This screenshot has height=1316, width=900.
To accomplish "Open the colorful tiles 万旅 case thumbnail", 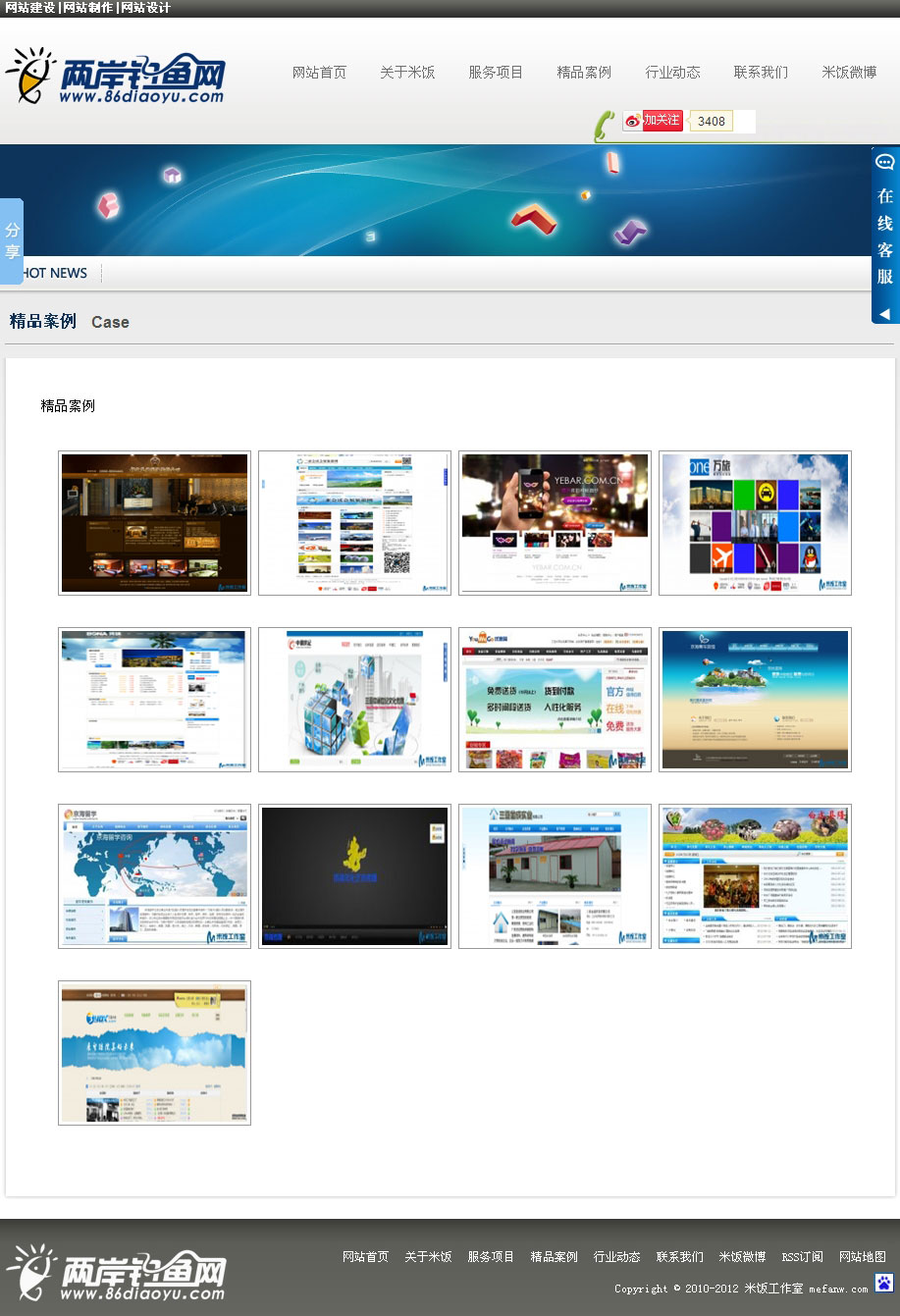I will pyautogui.click(x=755, y=523).
